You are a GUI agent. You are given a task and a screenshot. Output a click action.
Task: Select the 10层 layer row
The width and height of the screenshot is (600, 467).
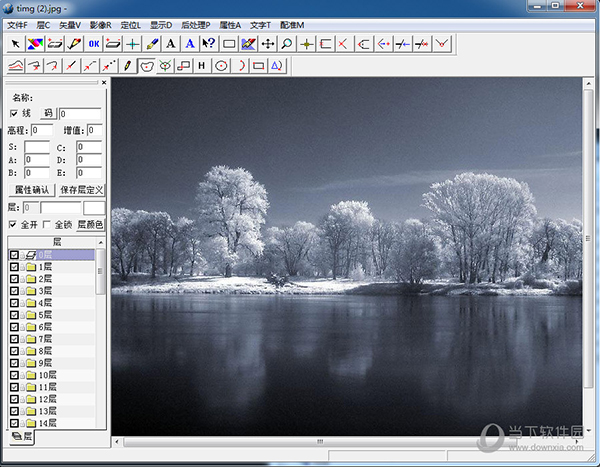(52, 375)
